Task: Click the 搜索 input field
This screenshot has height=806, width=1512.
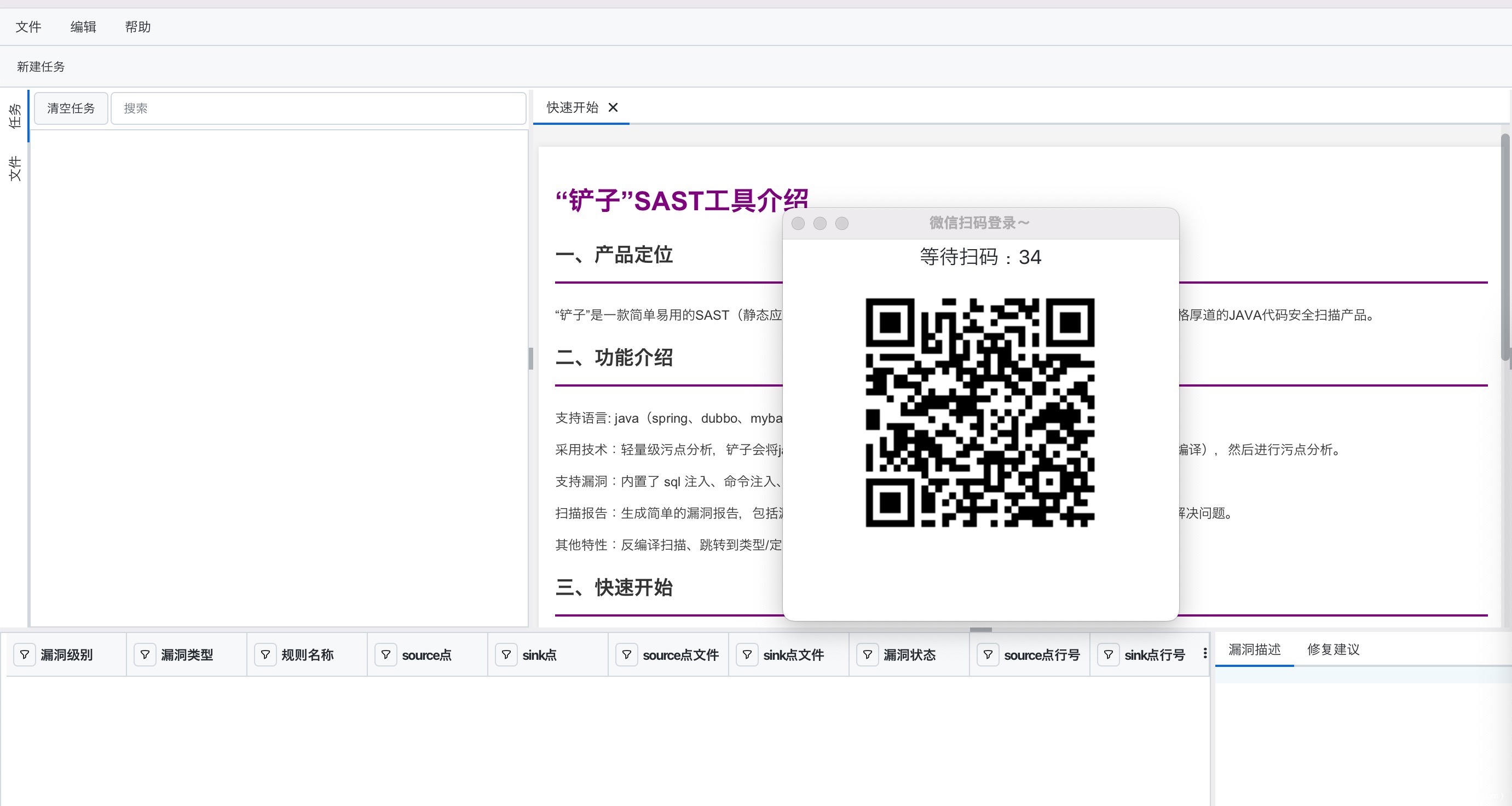Action: [318, 108]
